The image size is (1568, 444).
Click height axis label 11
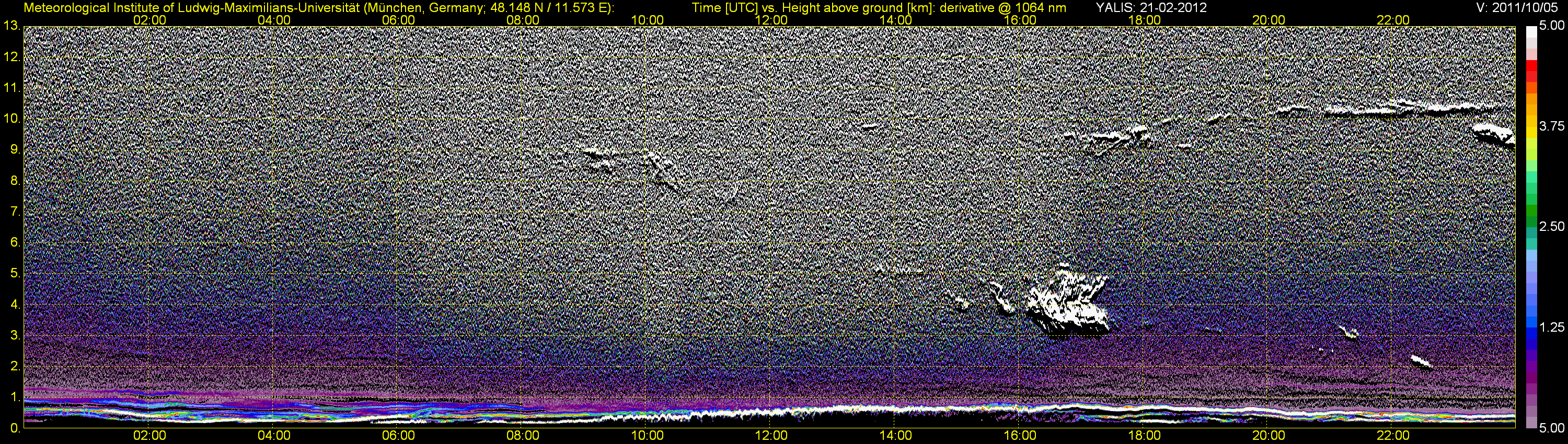point(11,88)
